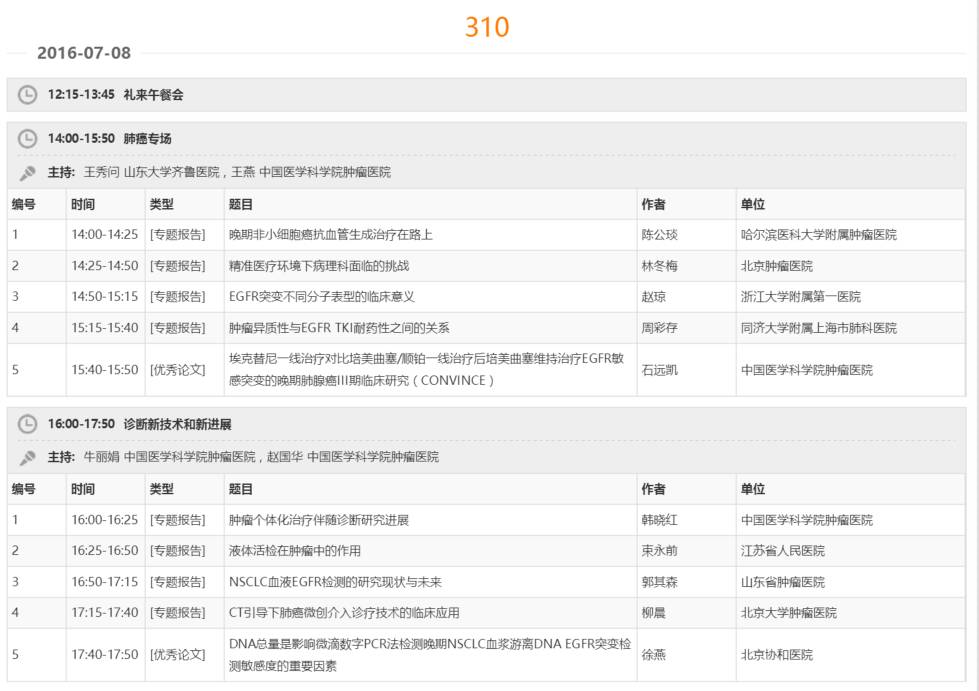Click talk title 晚期非小细胞癌抗血管生成治疗在路上
This screenshot has width=979, height=691.
tap(331, 235)
